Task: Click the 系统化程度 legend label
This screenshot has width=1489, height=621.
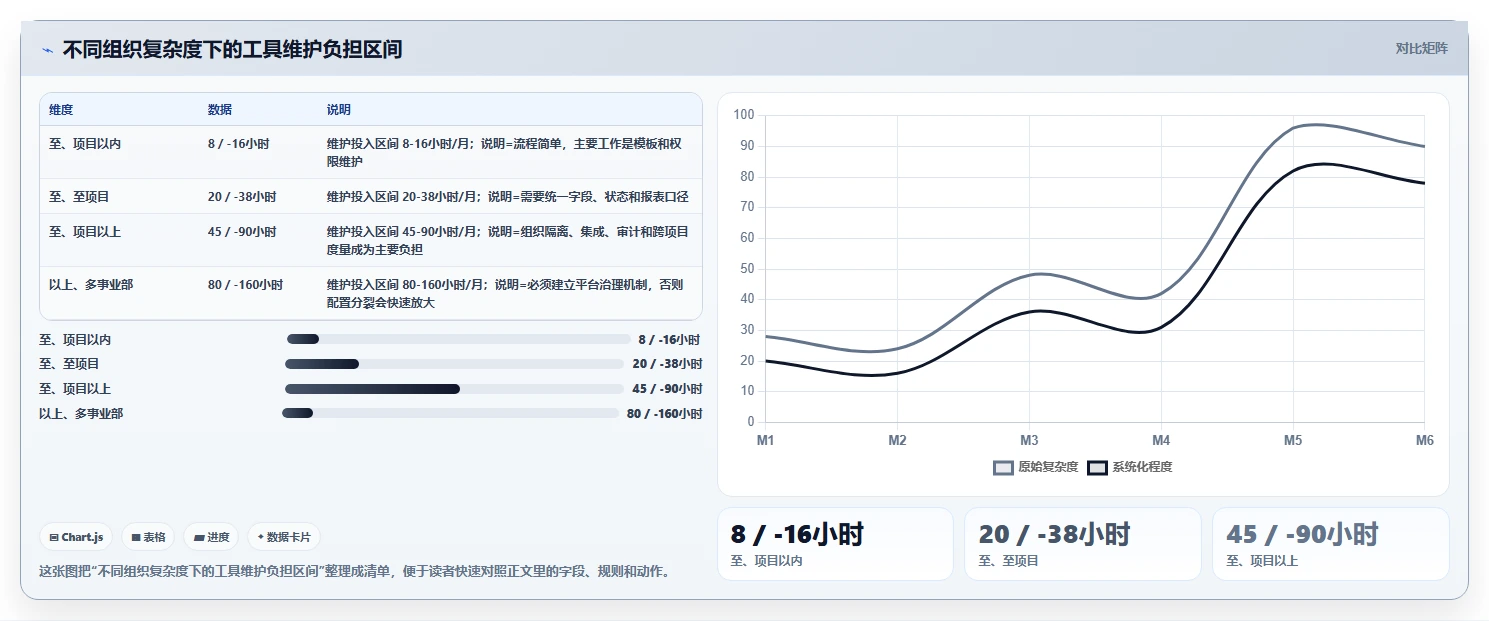Action: (x=1142, y=467)
